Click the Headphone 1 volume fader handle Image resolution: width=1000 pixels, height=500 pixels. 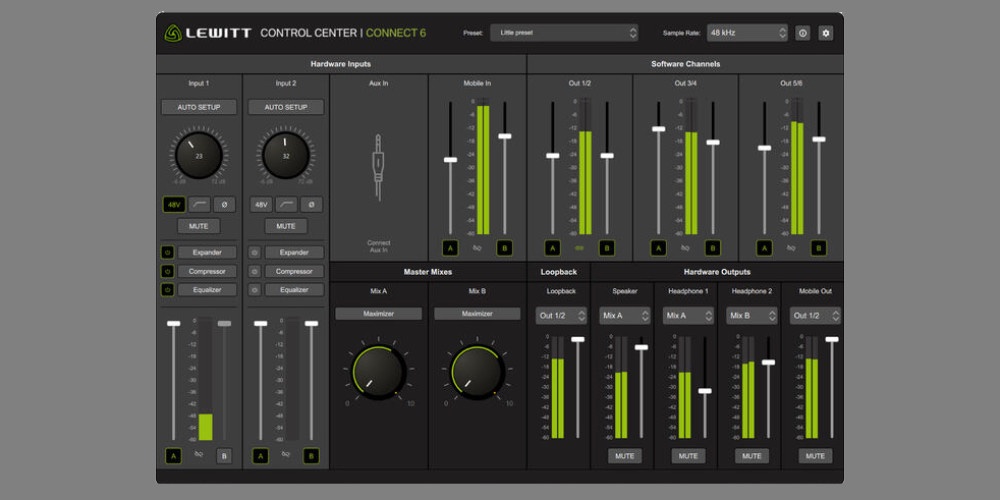[x=705, y=392]
